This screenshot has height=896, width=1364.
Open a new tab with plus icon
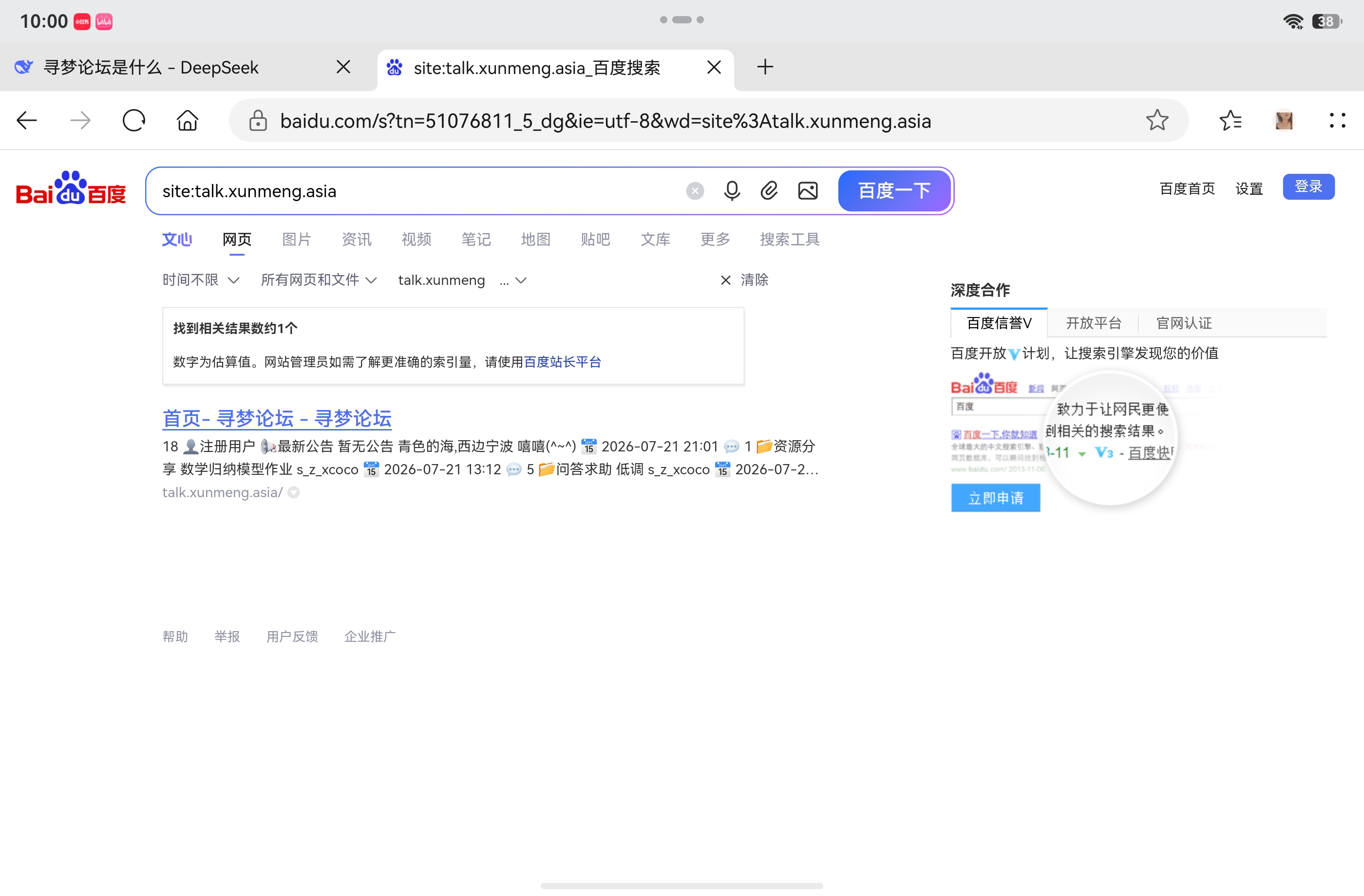pos(765,67)
